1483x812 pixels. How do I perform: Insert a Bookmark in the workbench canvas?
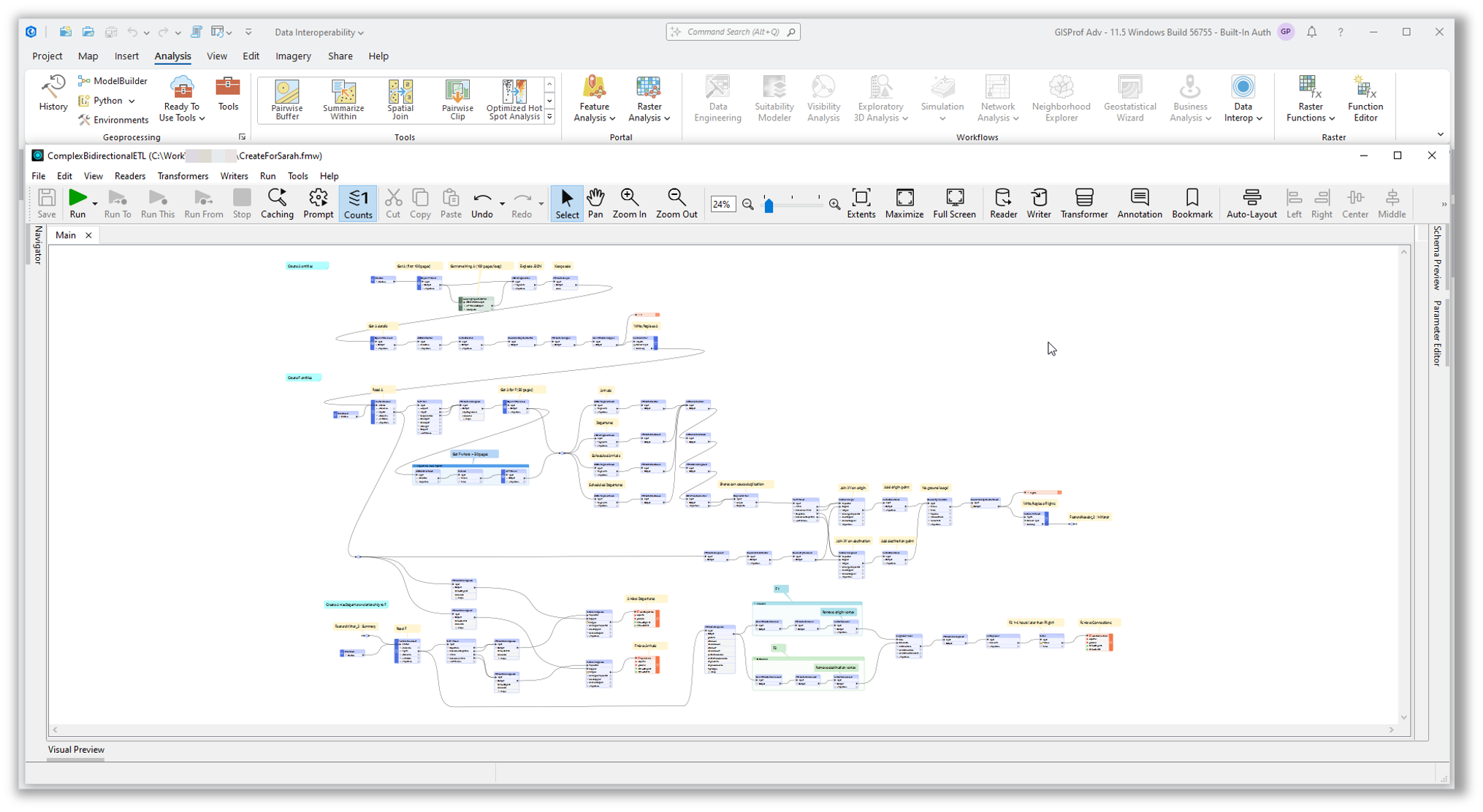click(1192, 203)
